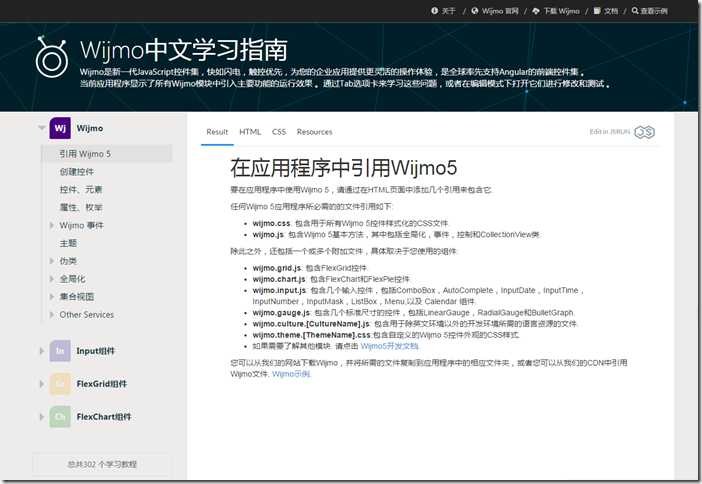
Task: Click the FlexChart组件 heading label
Action: click(104, 417)
